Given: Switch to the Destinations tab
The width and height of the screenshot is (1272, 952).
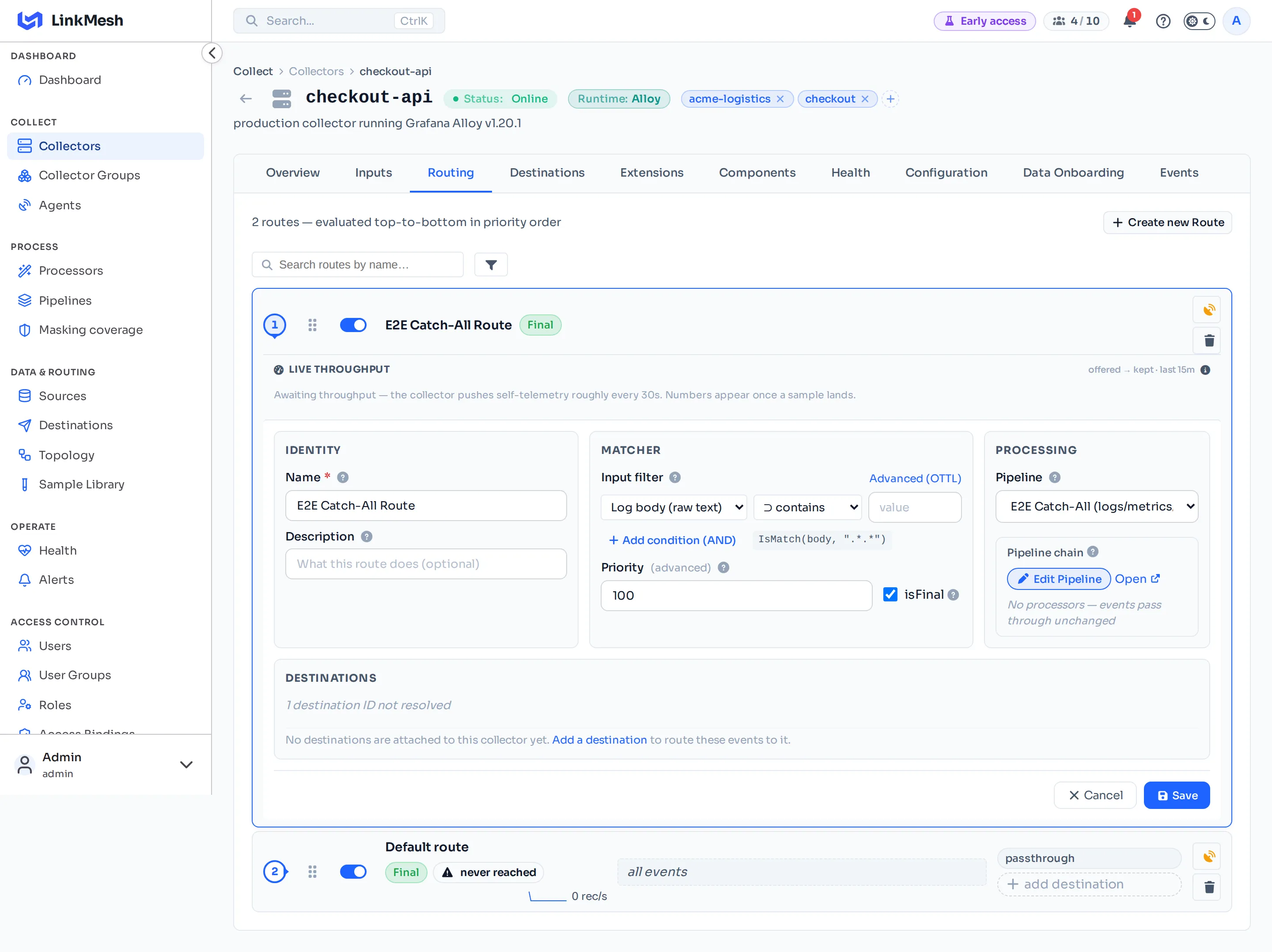Looking at the screenshot, I should point(547,173).
